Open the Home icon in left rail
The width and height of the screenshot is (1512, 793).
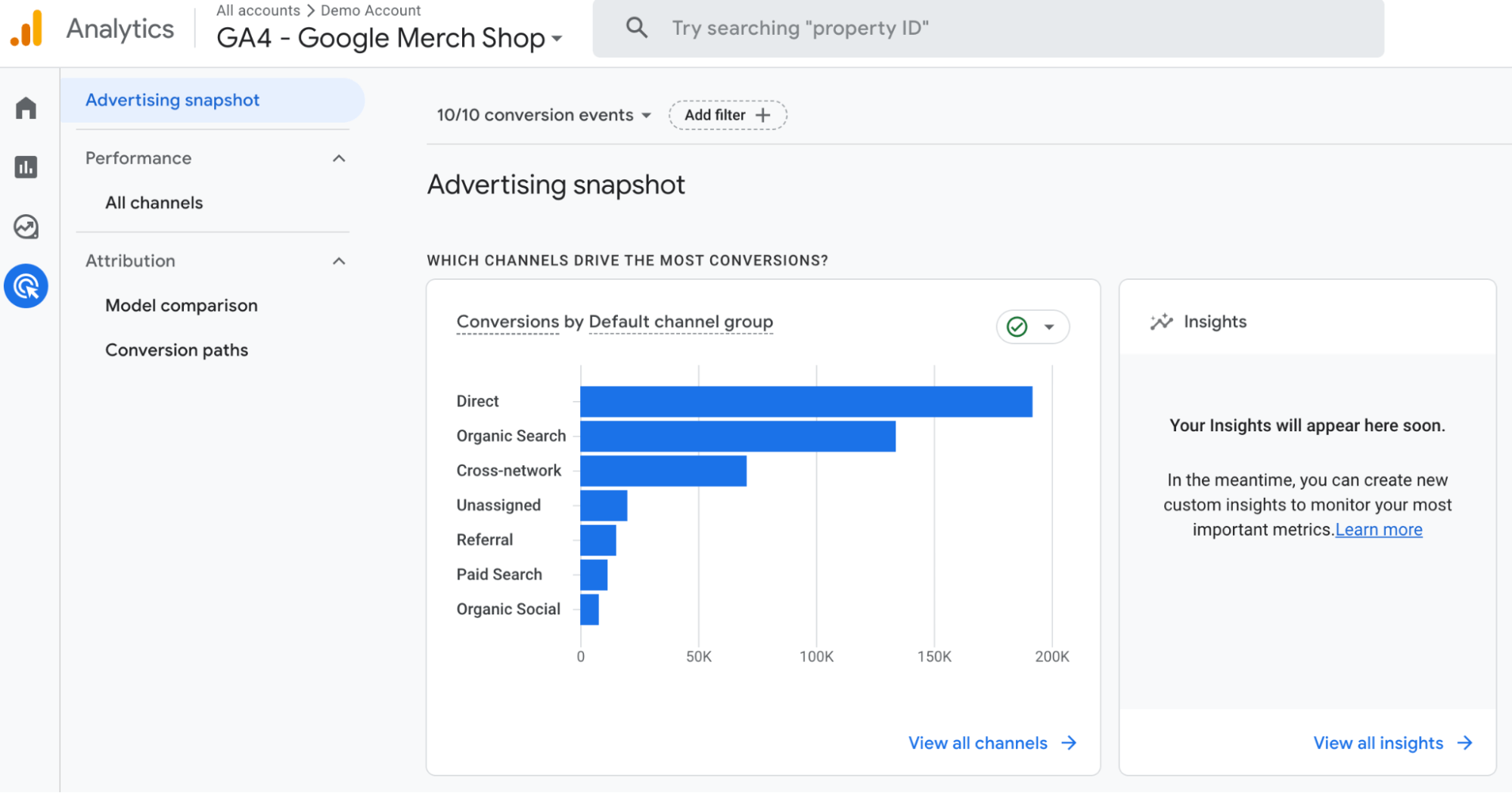[x=26, y=108]
